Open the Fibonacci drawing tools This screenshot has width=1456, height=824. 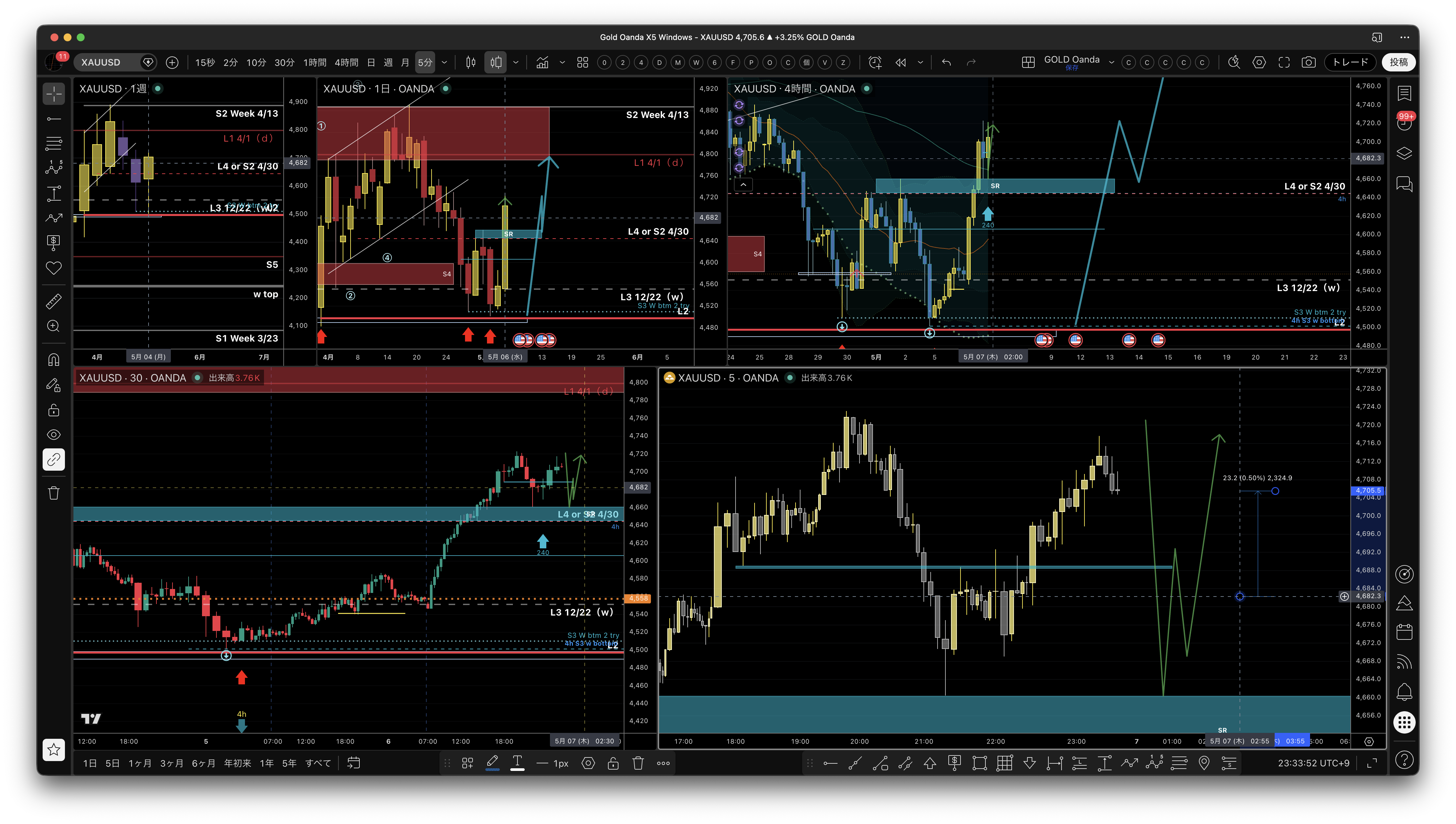(x=54, y=144)
